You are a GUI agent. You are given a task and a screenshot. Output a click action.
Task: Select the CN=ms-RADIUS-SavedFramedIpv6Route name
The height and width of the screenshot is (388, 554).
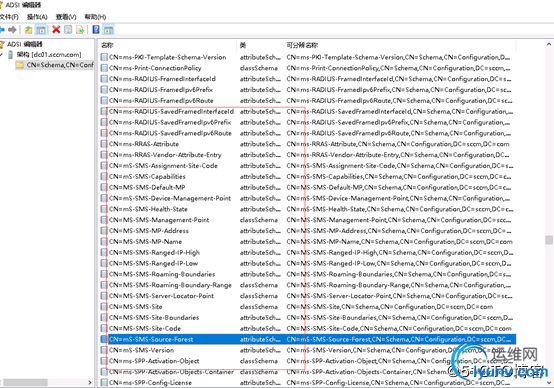[x=170, y=133]
